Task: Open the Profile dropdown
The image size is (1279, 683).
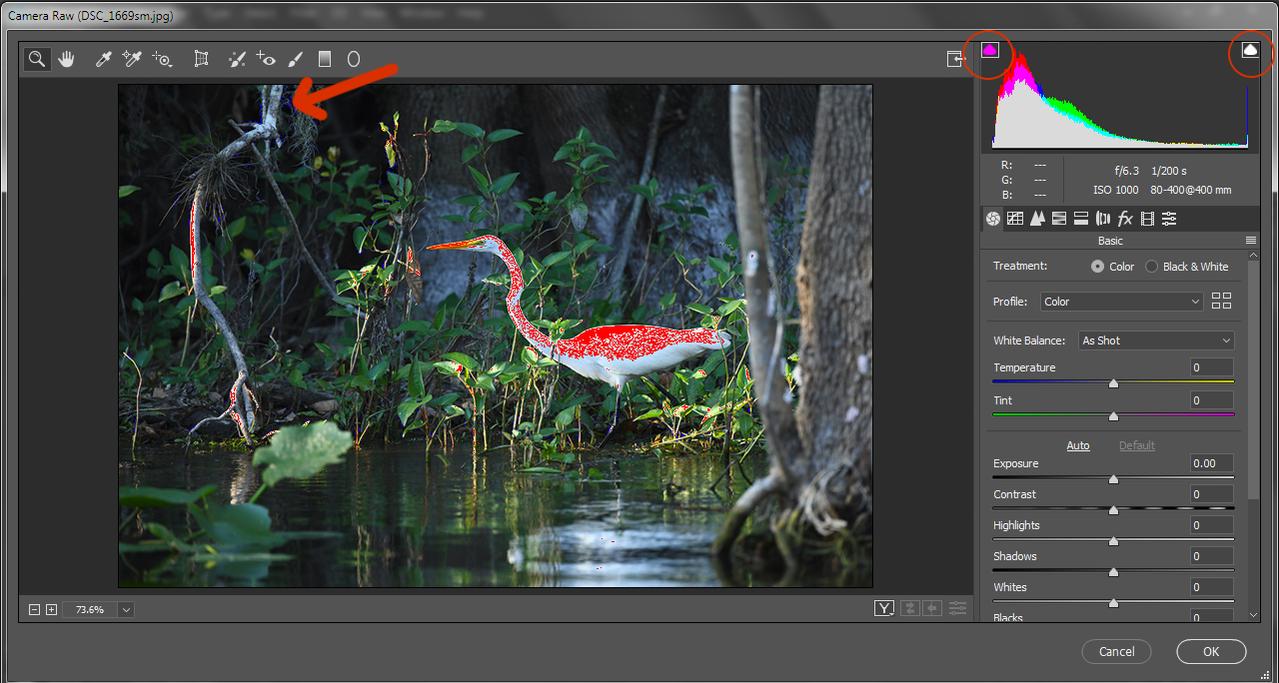Action: coord(1120,301)
